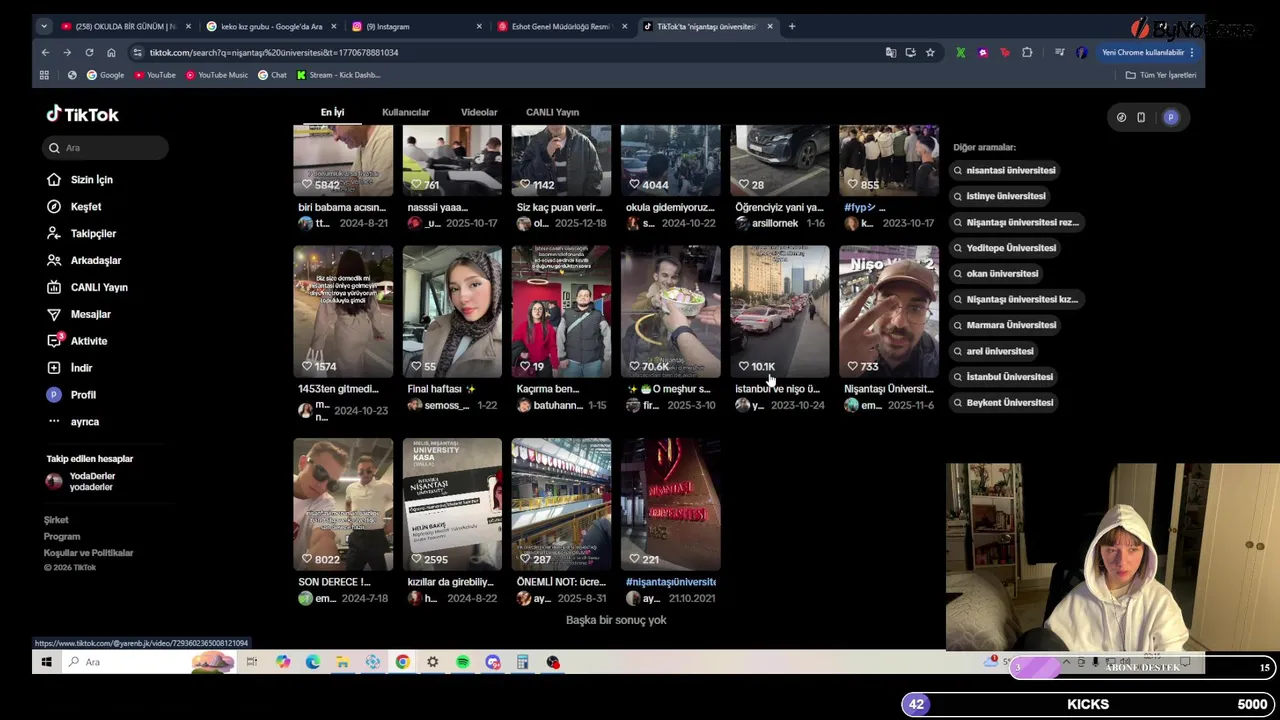1280x720 pixels.
Task: Bookmark this page with star icon
Action: (930, 52)
